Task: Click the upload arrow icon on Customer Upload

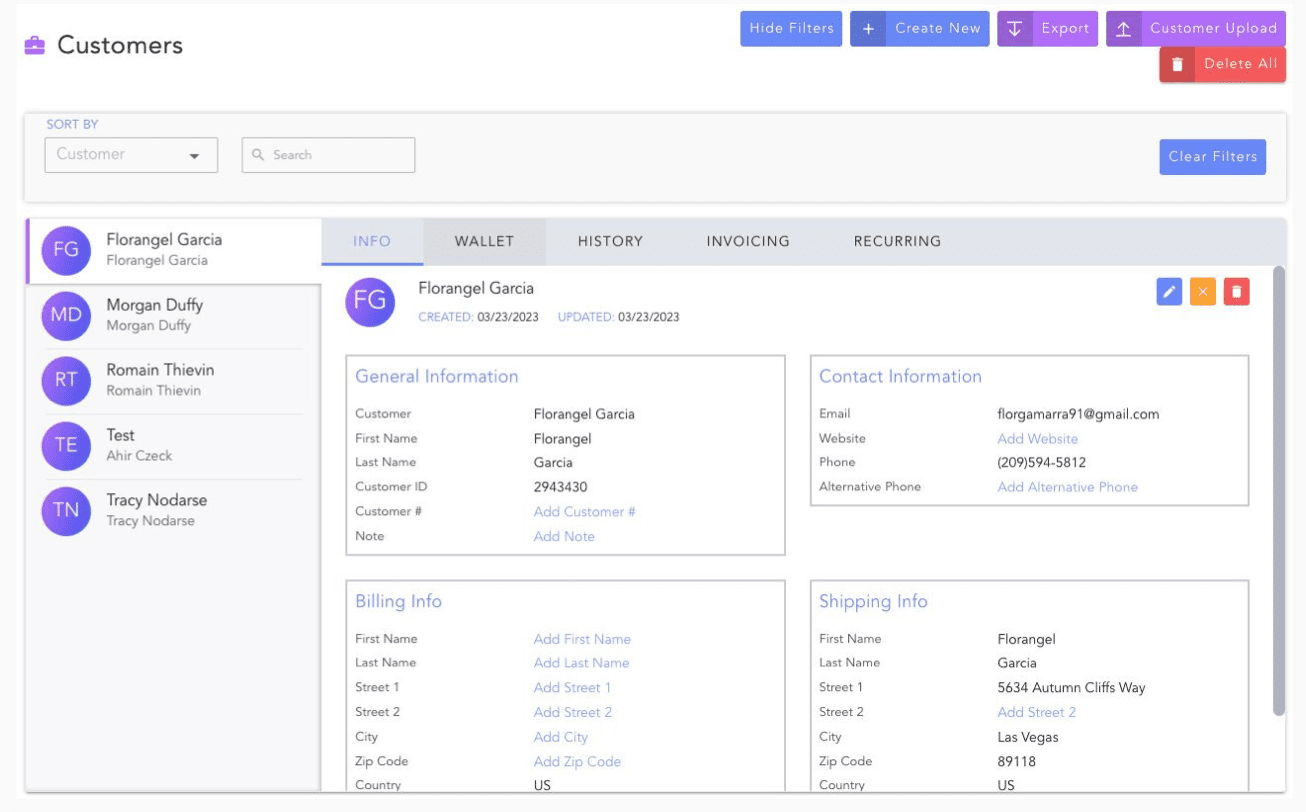Action: (x=1123, y=29)
